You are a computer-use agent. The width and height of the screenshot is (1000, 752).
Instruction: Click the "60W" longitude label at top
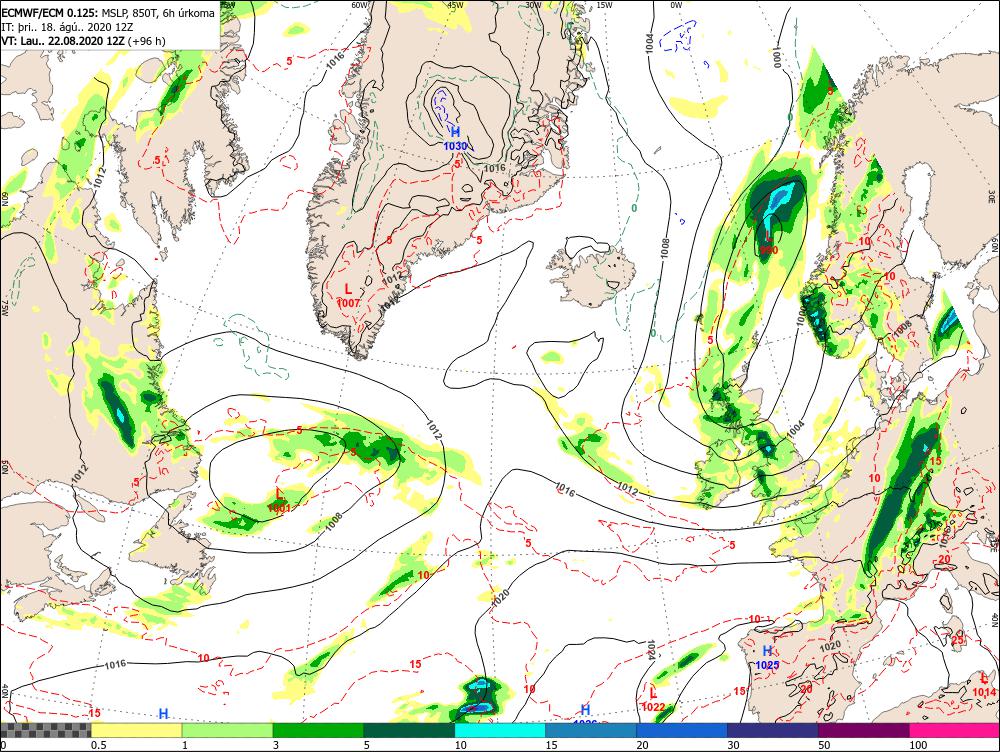pos(360,4)
